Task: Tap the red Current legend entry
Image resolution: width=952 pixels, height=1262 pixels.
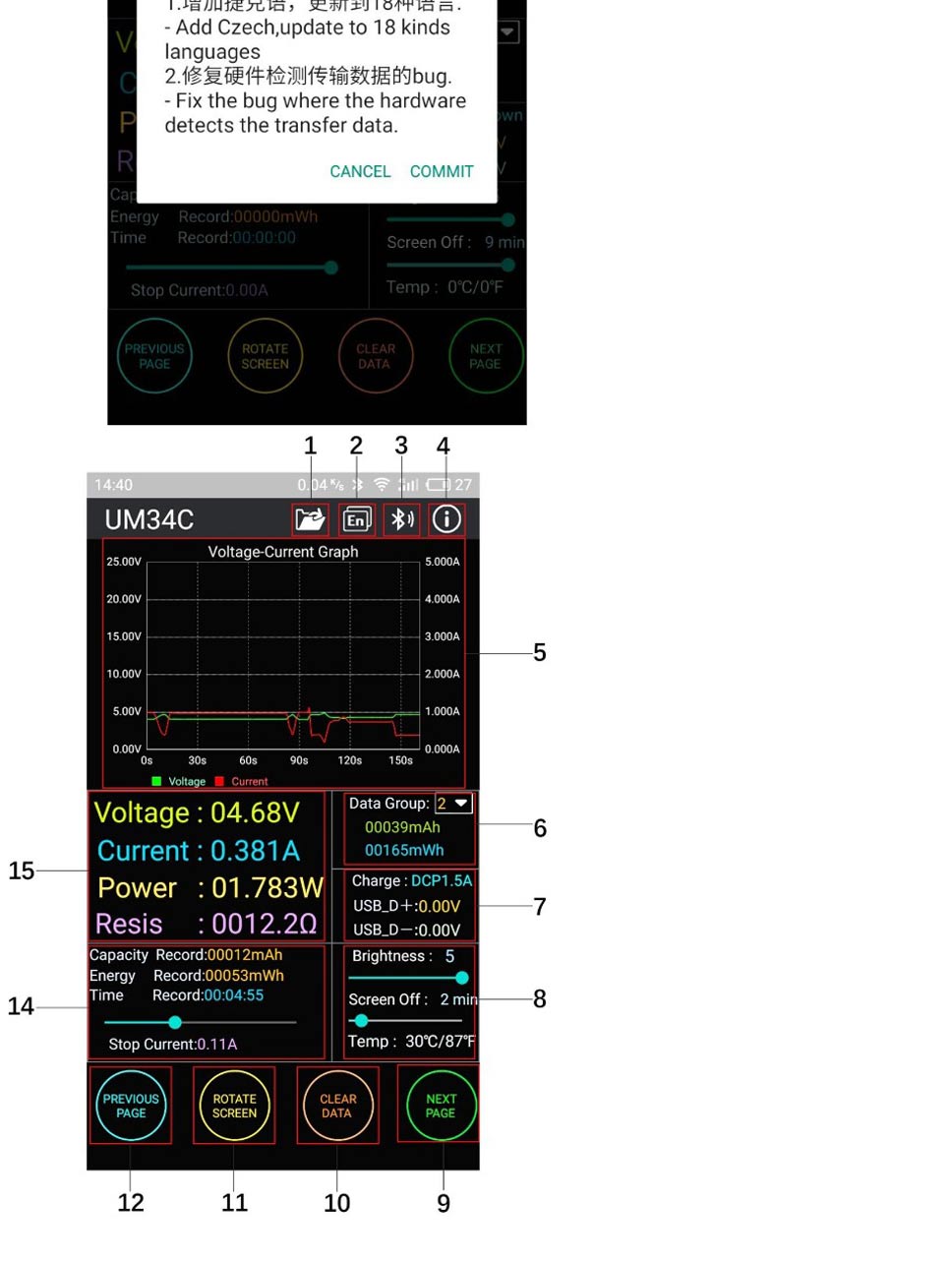Action: coord(241,782)
